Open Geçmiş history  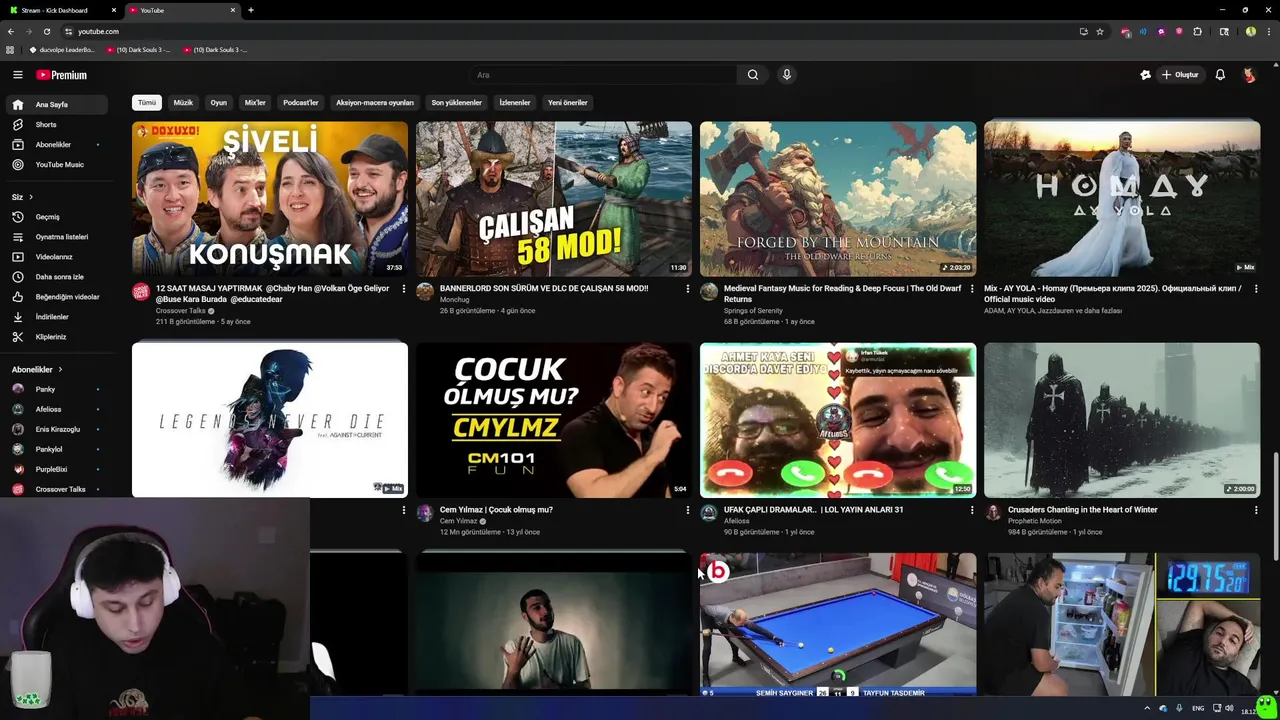coord(59,217)
